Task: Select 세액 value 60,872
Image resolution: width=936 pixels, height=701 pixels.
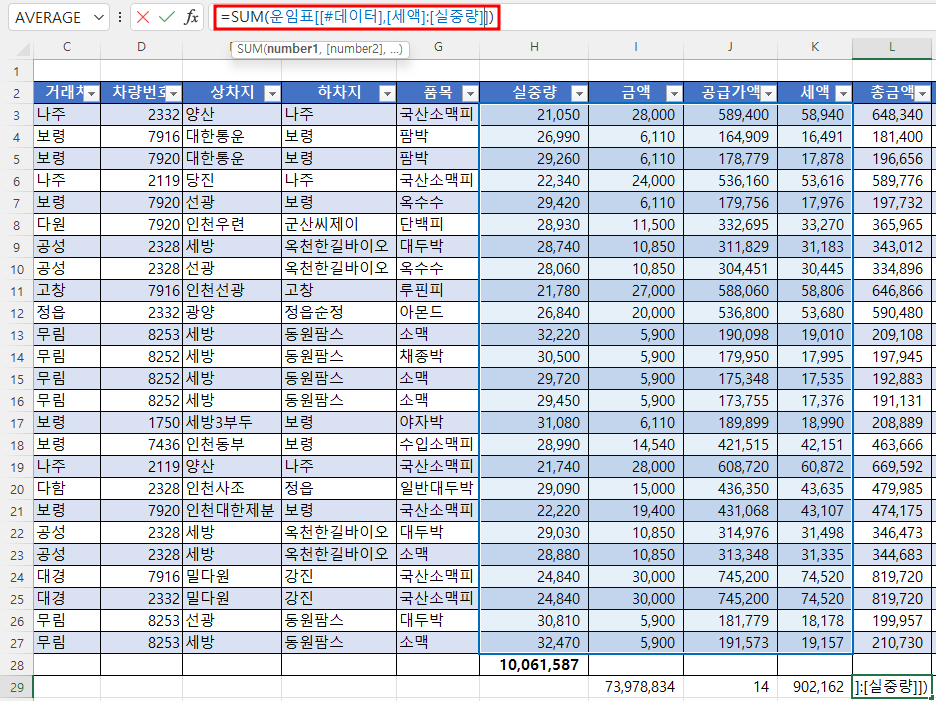Action: [x=815, y=467]
